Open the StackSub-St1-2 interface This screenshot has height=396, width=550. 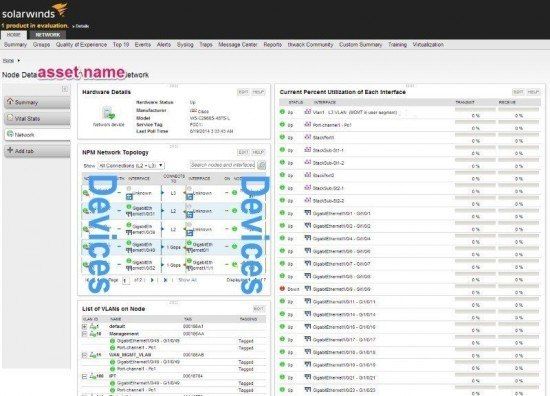tap(328, 163)
